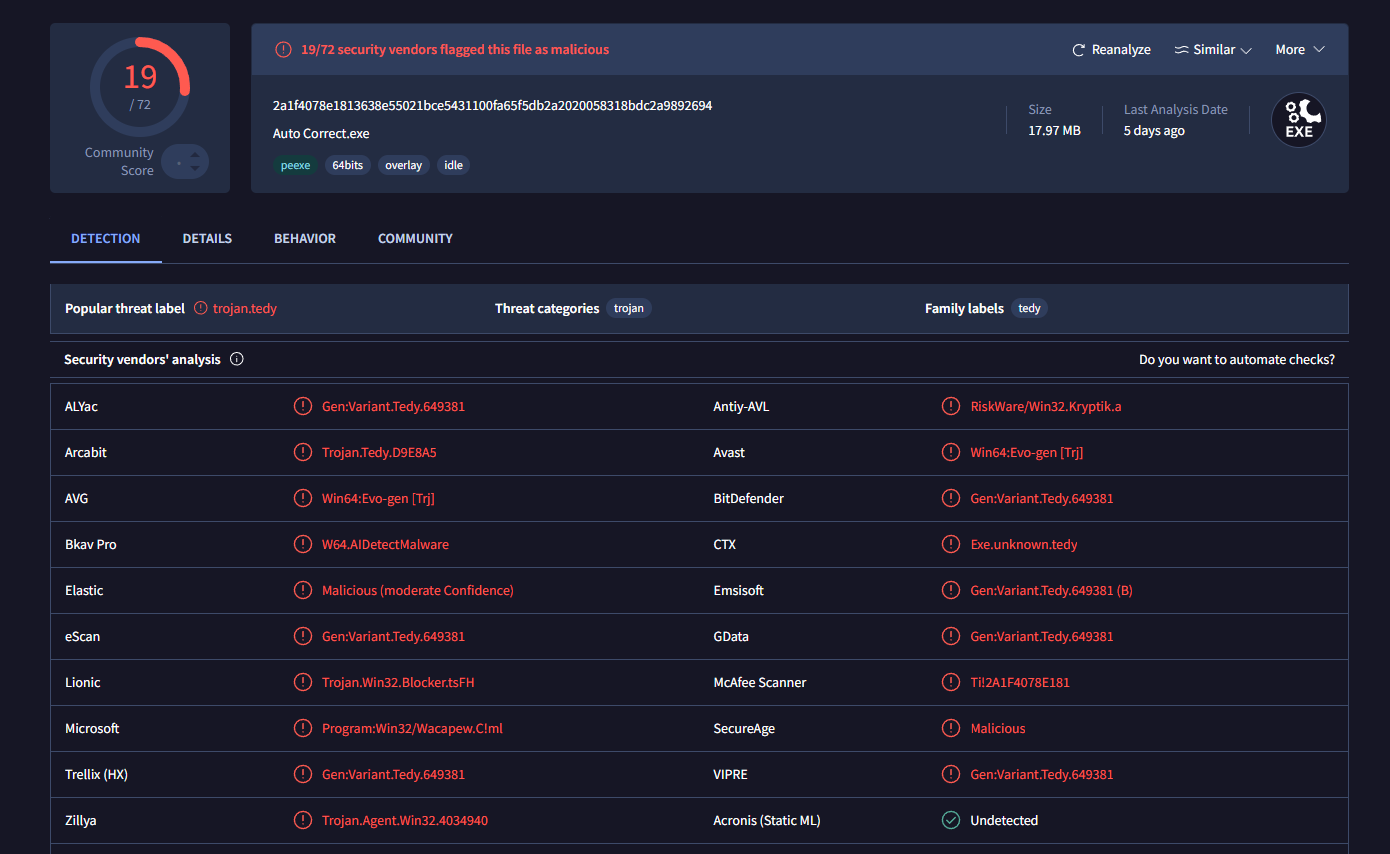Downvote the community score with the down arrow
Viewport: 1390px width, 854px height.
click(x=194, y=168)
